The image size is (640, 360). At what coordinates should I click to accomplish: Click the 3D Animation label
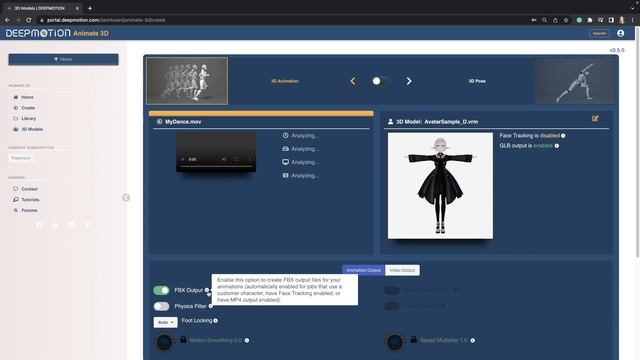click(x=284, y=81)
